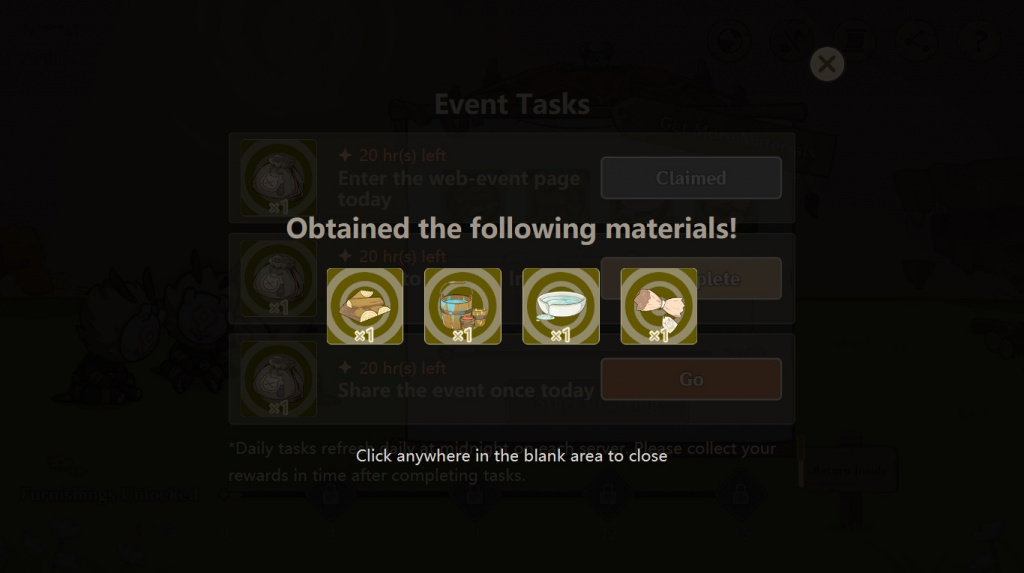Image resolution: width=1024 pixels, height=573 pixels.
Task: Open the question mark help icon
Action: point(979,41)
